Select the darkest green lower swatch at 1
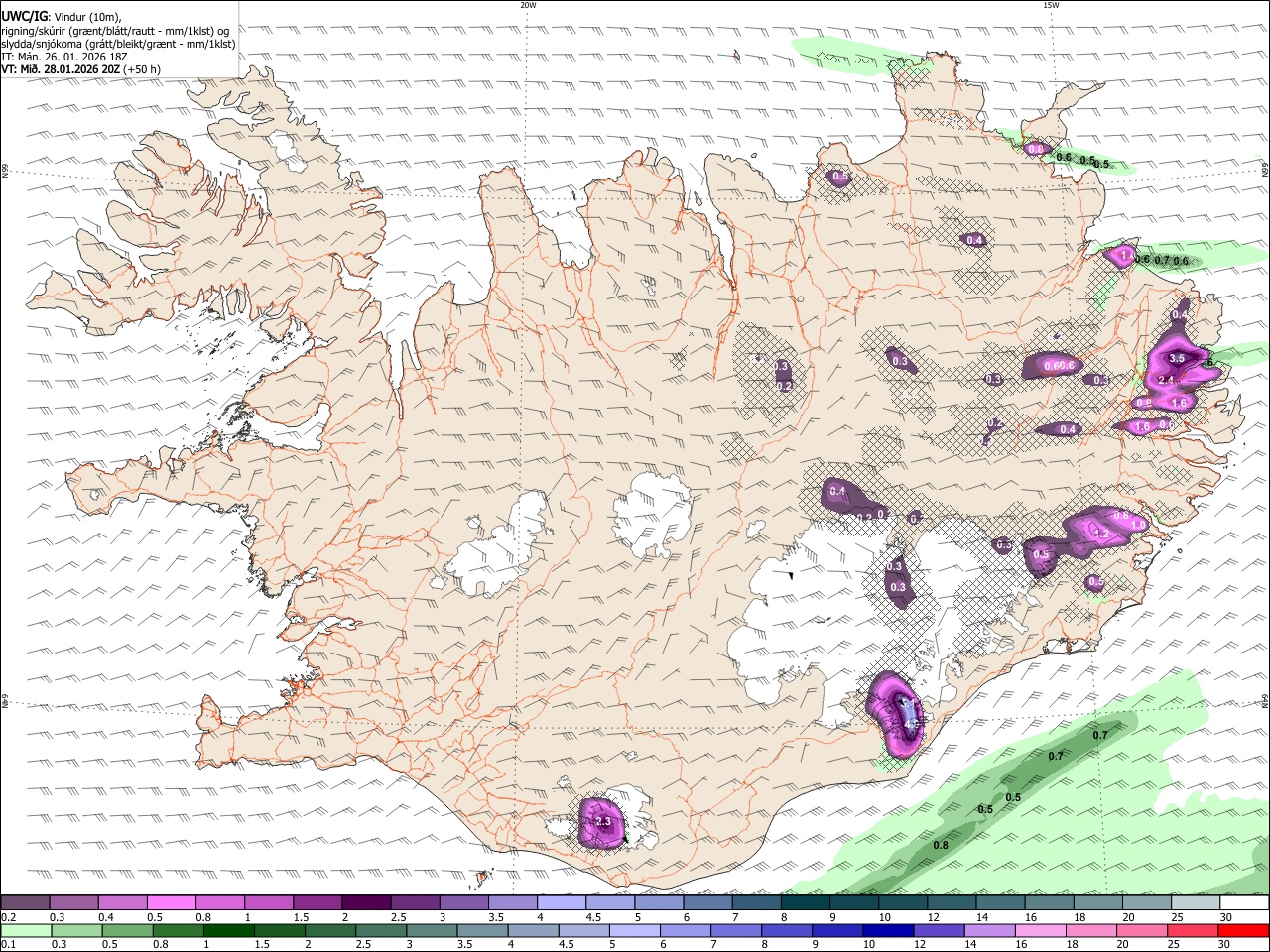The height and width of the screenshot is (952, 1270). tap(229, 930)
